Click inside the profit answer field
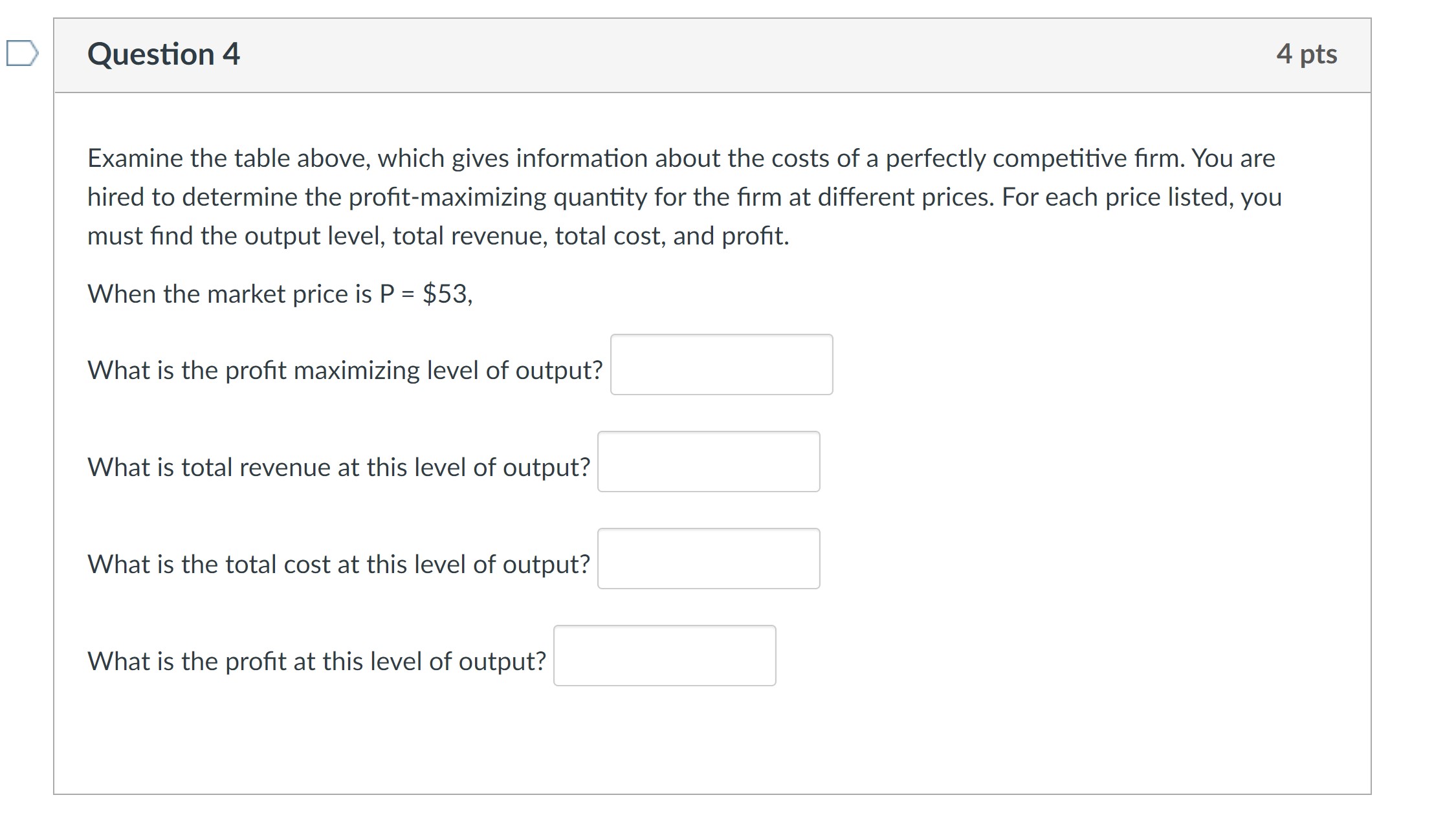Screen dimensions: 1456x826 pyautogui.click(x=665, y=655)
